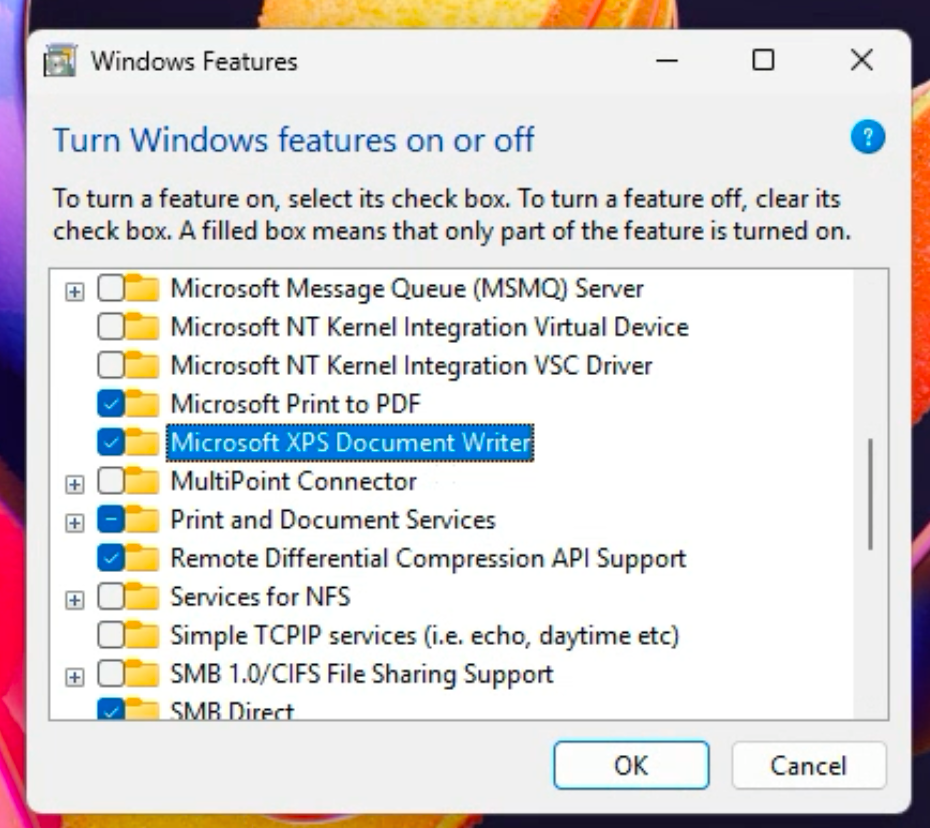Click folder icon next to Simple TCPIP services

click(x=144, y=635)
